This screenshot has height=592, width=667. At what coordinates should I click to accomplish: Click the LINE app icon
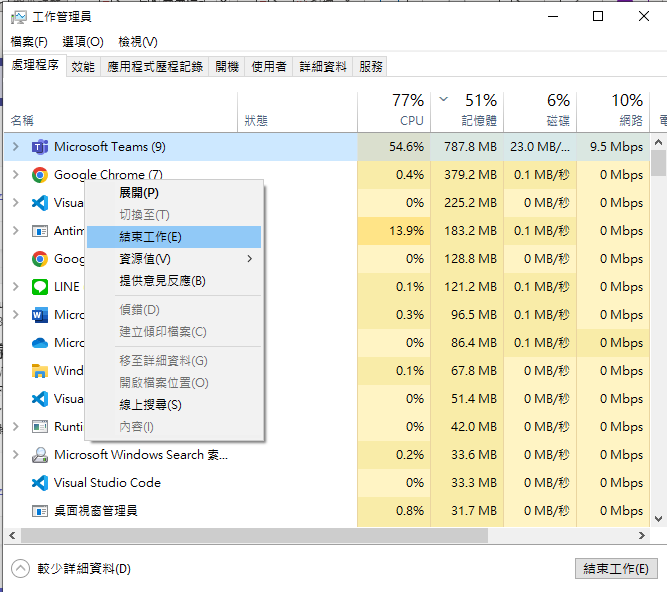tap(40, 287)
